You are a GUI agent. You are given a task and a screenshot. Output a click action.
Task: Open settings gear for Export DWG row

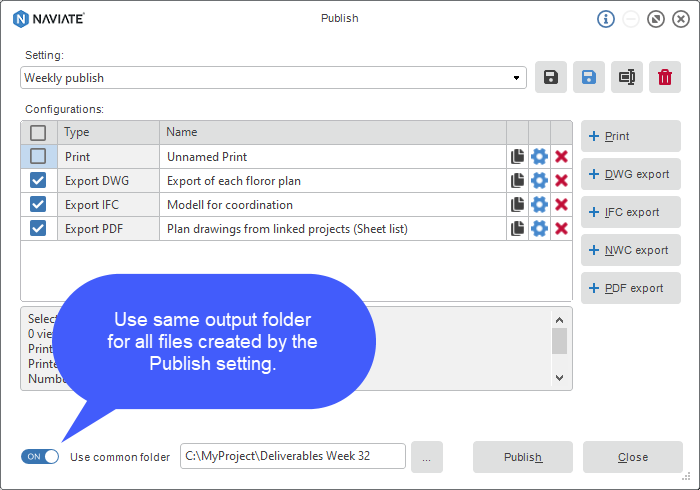(x=539, y=181)
